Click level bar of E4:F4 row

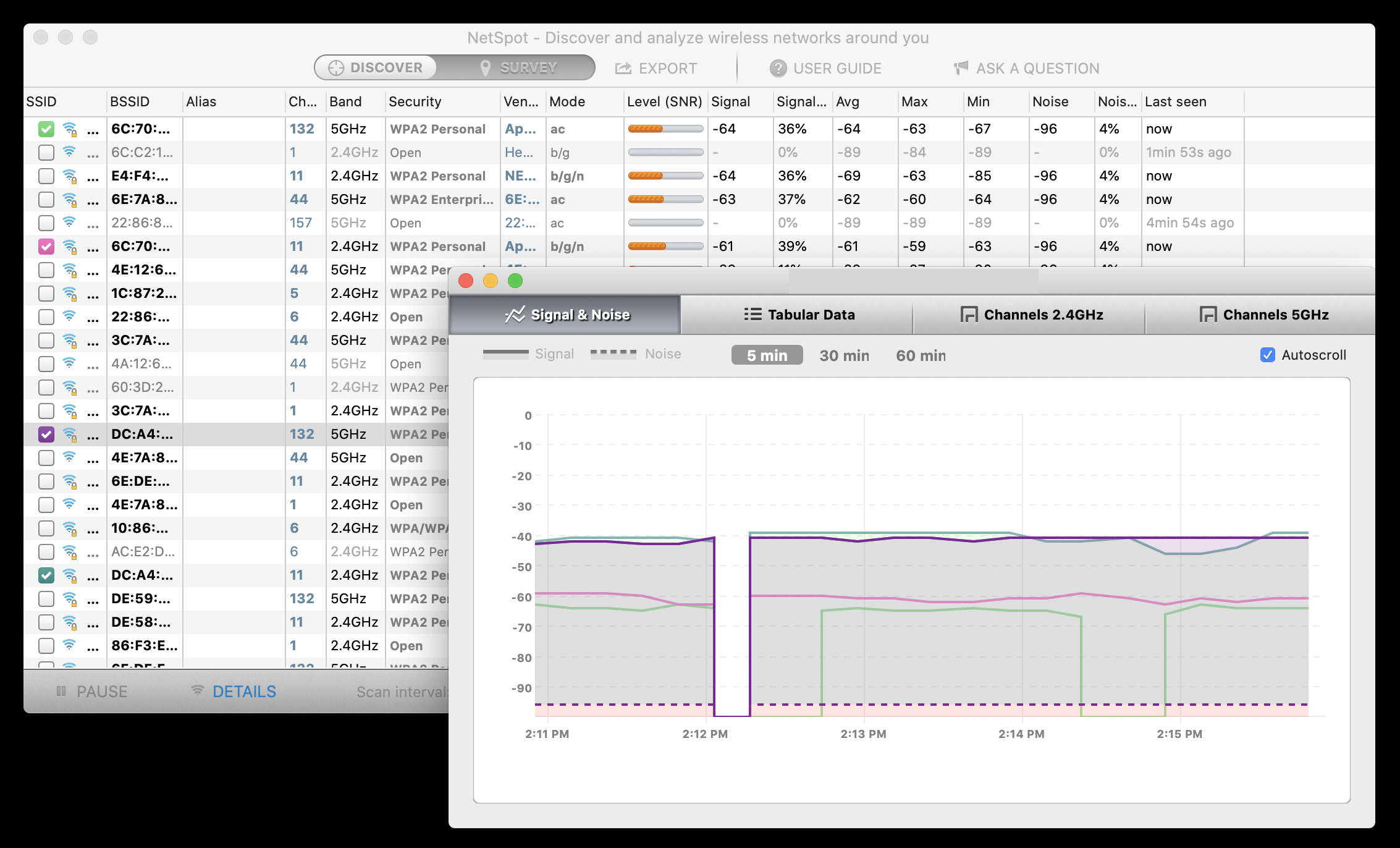665,176
